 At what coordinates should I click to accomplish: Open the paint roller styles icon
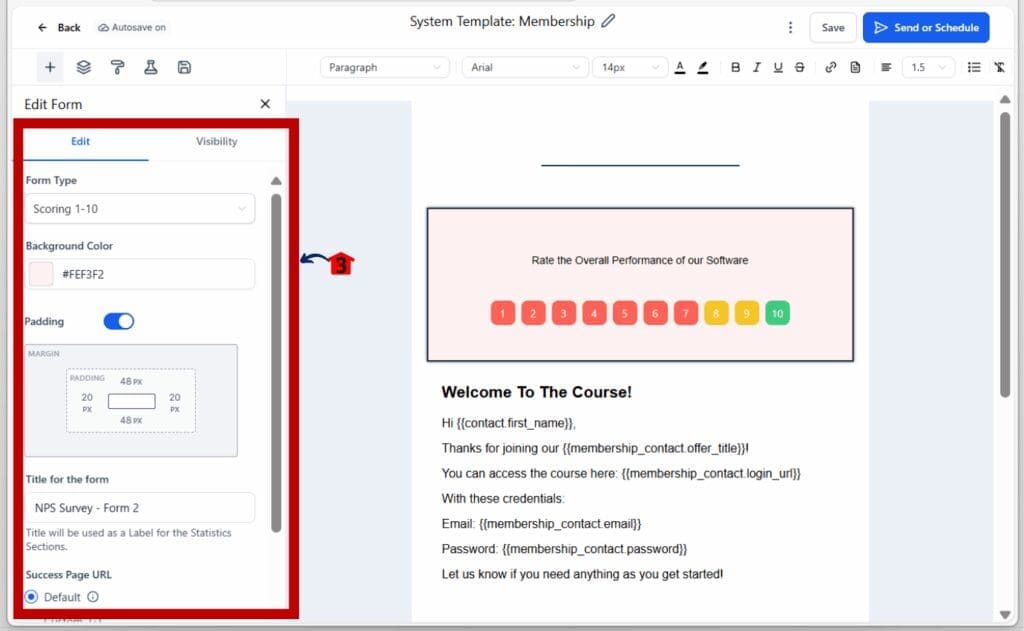118,67
